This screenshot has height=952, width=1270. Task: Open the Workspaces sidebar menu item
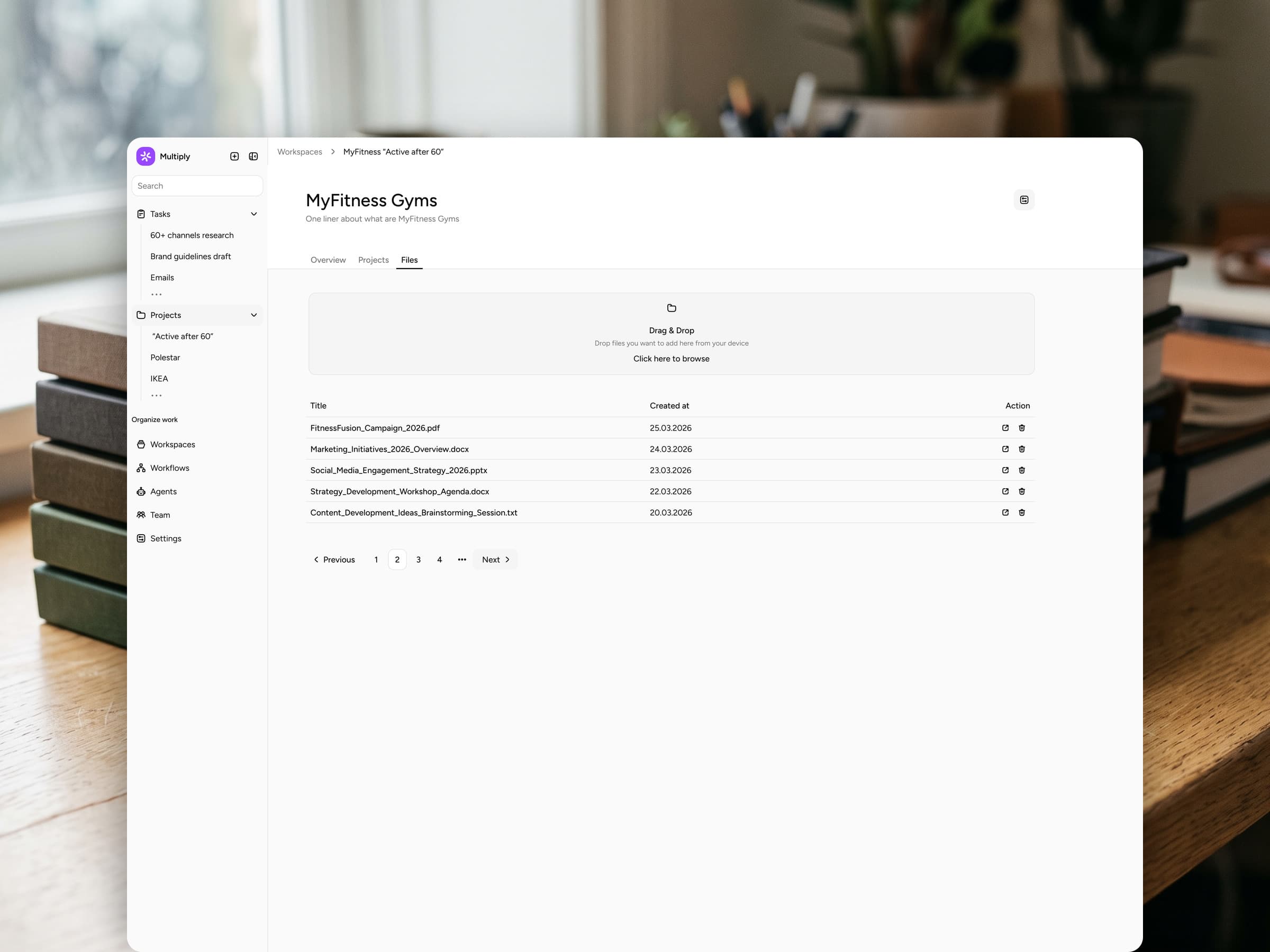pos(197,444)
